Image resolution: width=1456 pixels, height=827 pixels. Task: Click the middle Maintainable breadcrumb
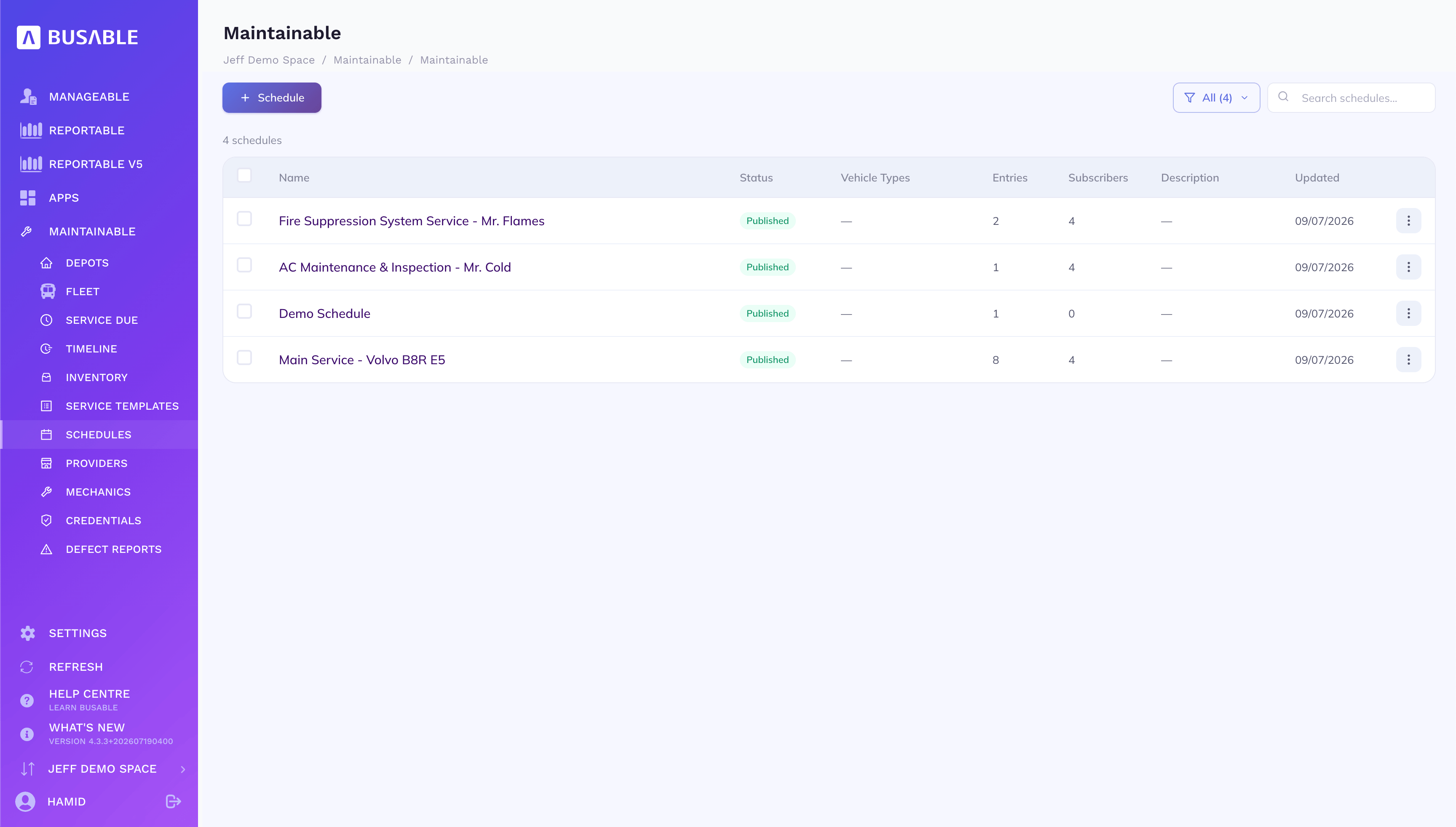coord(367,60)
